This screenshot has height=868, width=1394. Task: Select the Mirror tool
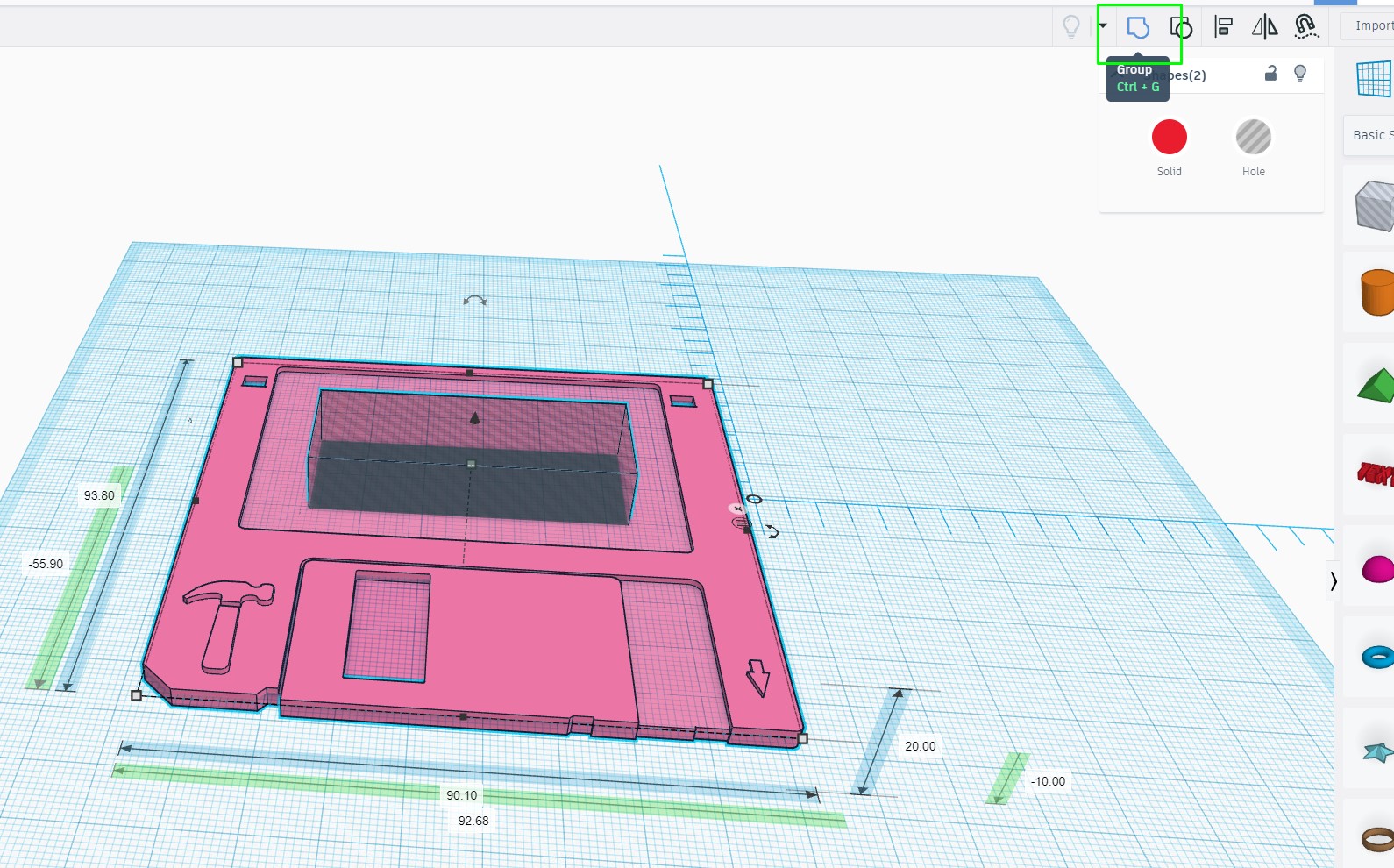tap(1264, 27)
